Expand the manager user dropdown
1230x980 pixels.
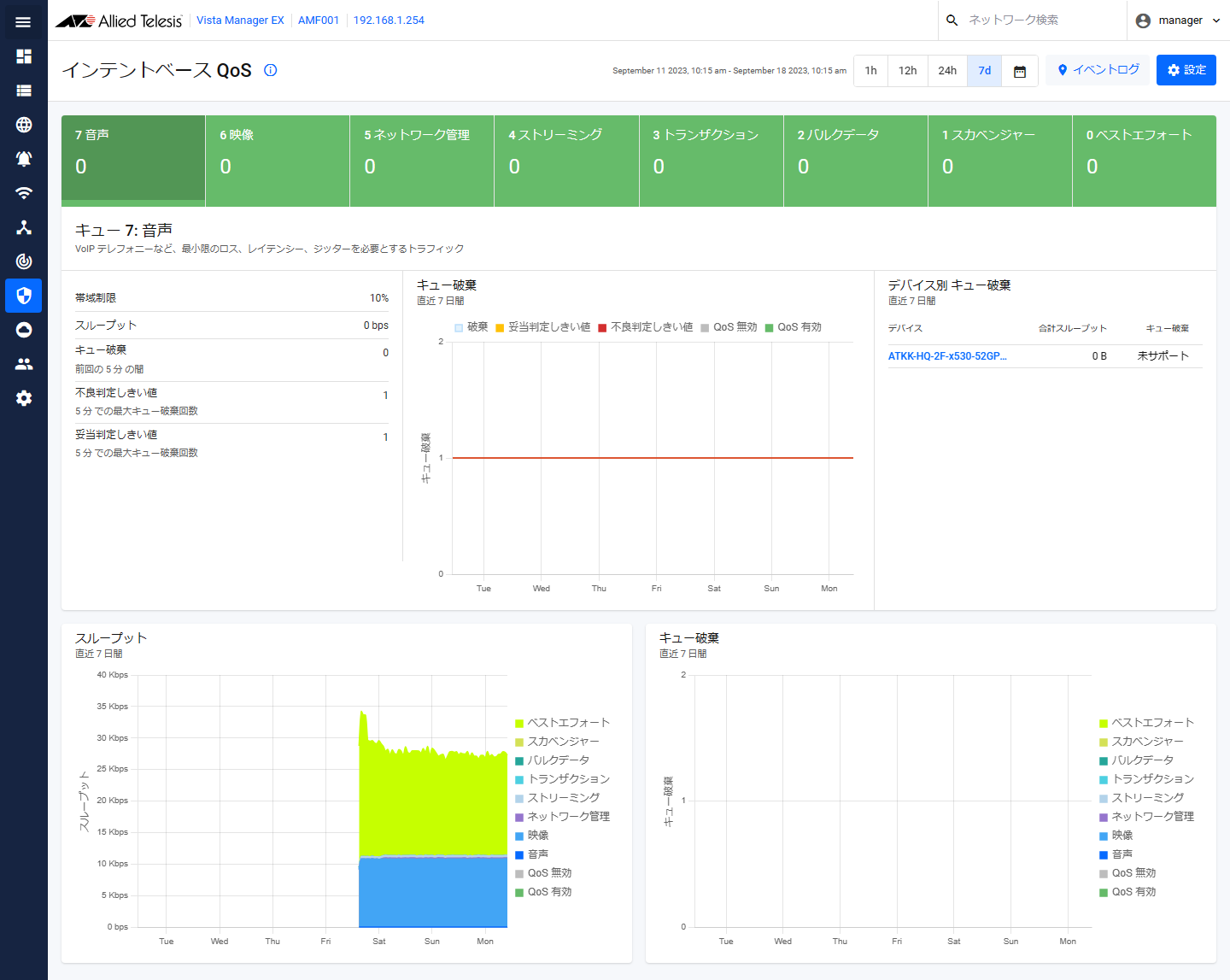(1179, 21)
